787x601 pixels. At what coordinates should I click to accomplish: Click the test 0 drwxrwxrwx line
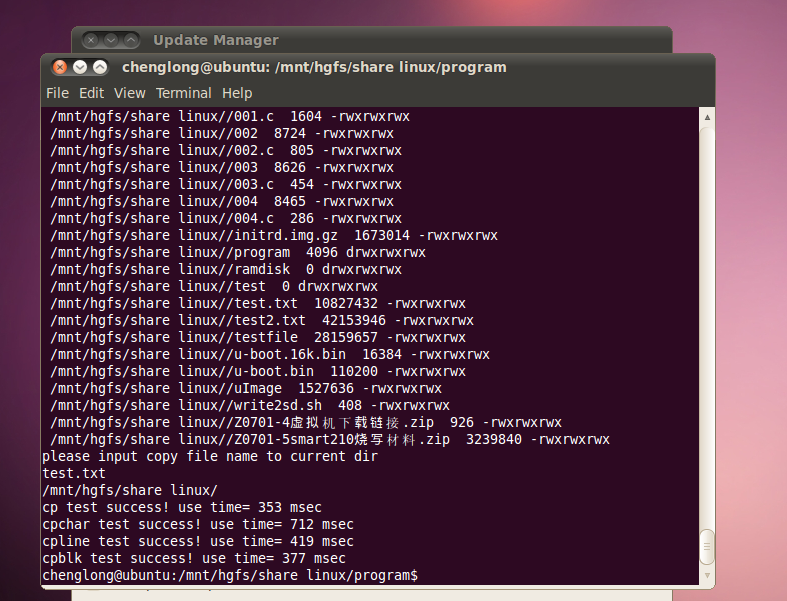(214, 287)
